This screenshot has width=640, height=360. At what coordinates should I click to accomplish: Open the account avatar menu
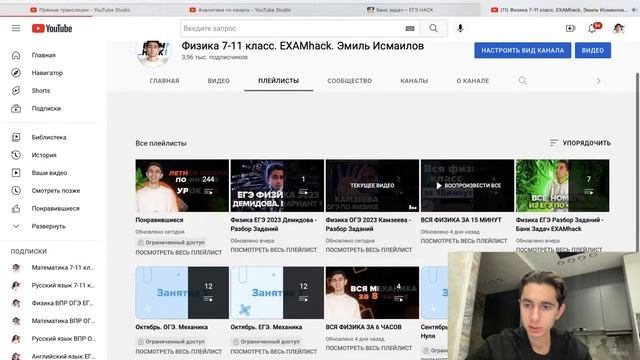coord(618,28)
